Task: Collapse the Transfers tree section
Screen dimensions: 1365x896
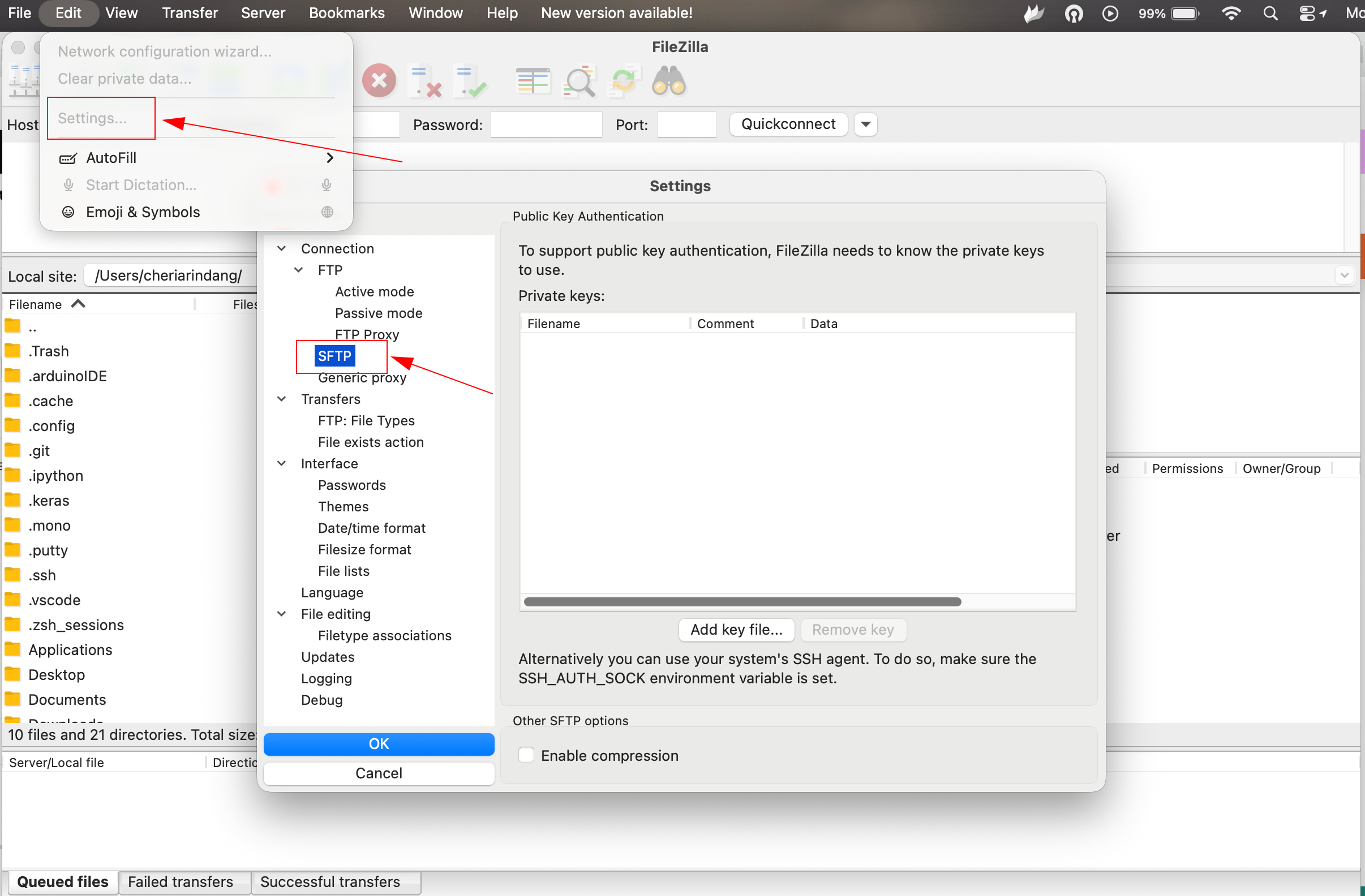Action: (282, 399)
